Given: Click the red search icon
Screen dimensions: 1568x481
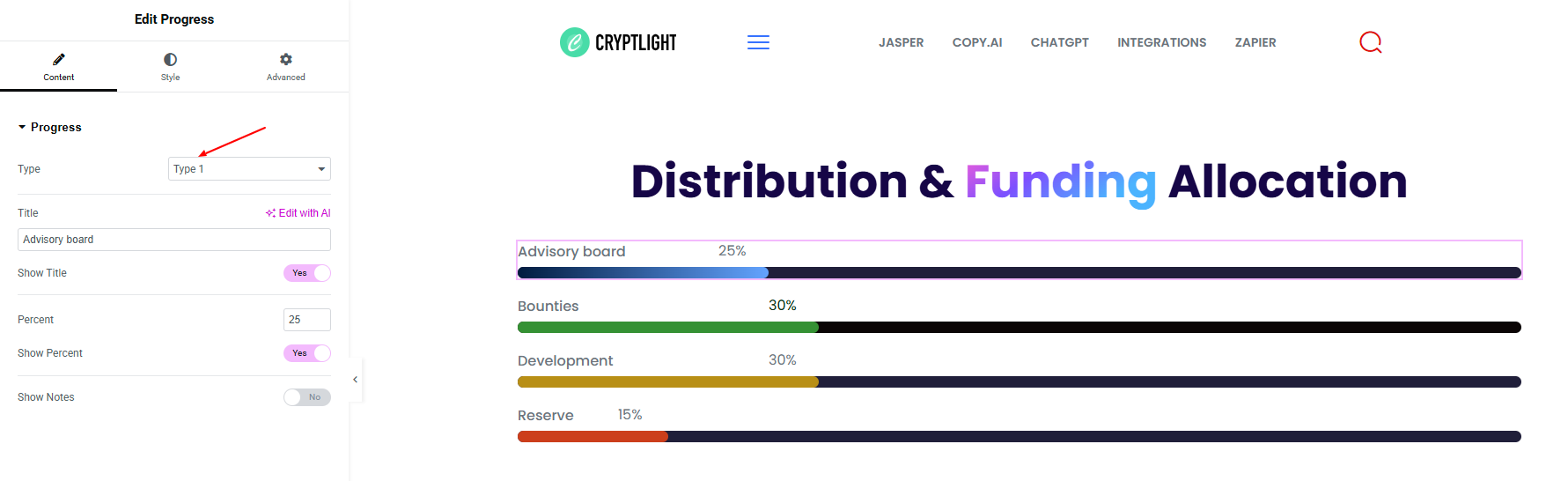Looking at the screenshot, I should pos(1371,42).
